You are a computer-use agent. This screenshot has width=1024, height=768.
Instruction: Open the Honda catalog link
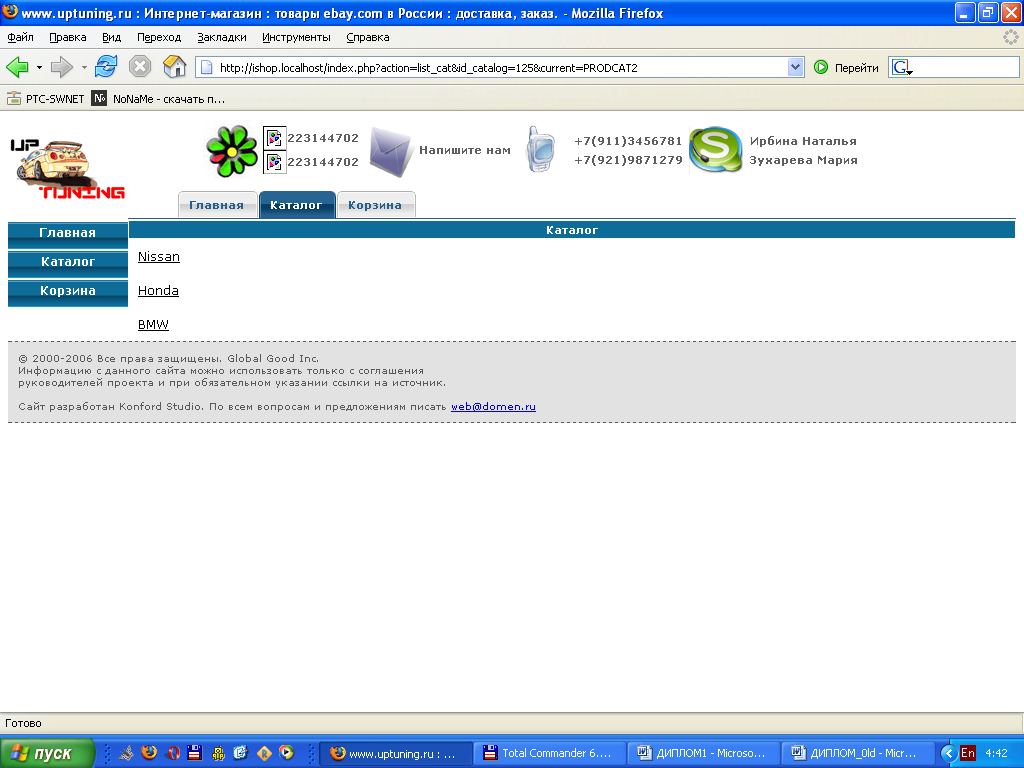click(x=158, y=291)
